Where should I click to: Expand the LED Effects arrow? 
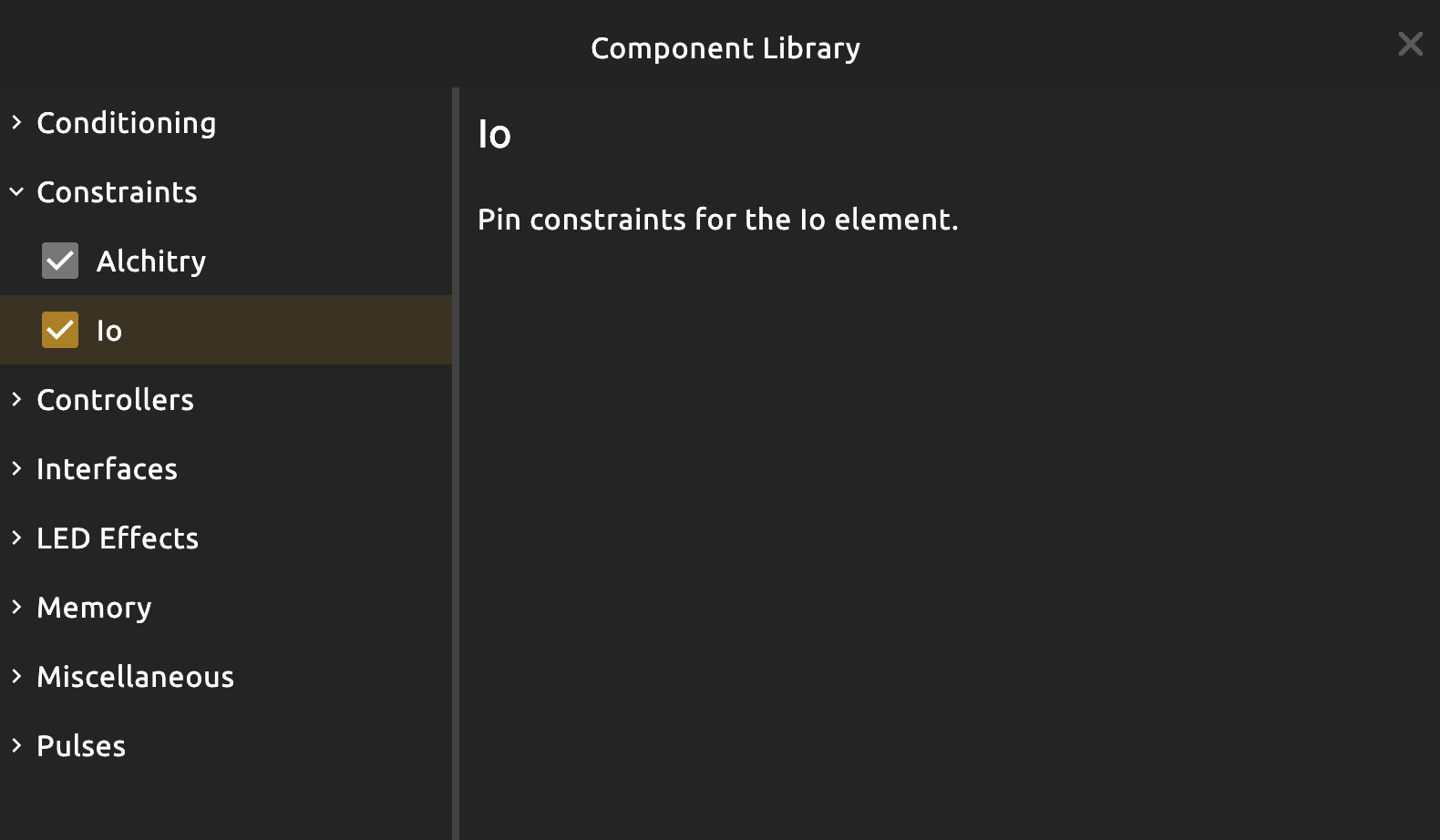point(16,538)
